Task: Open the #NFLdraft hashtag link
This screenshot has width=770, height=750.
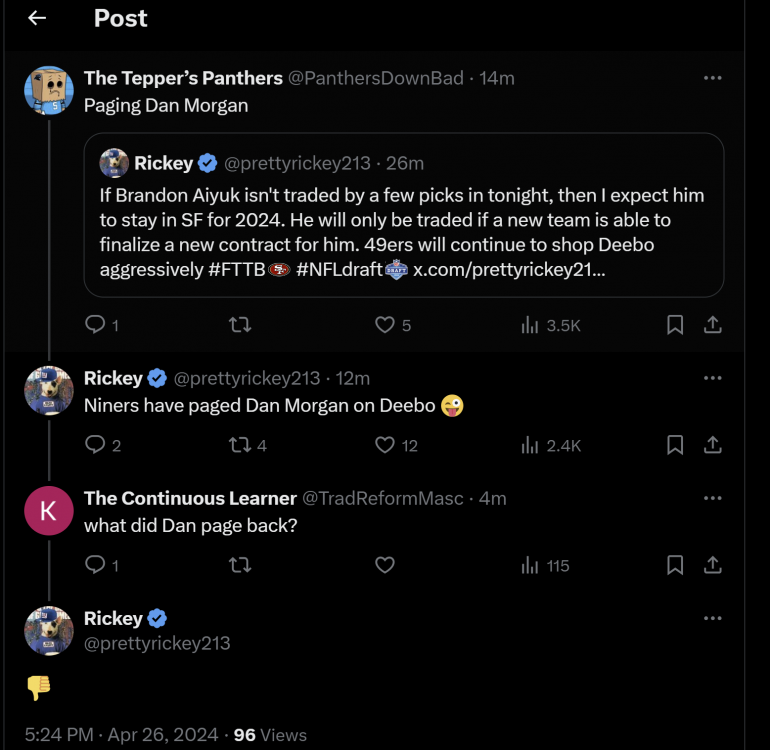Action: (339, 270)
